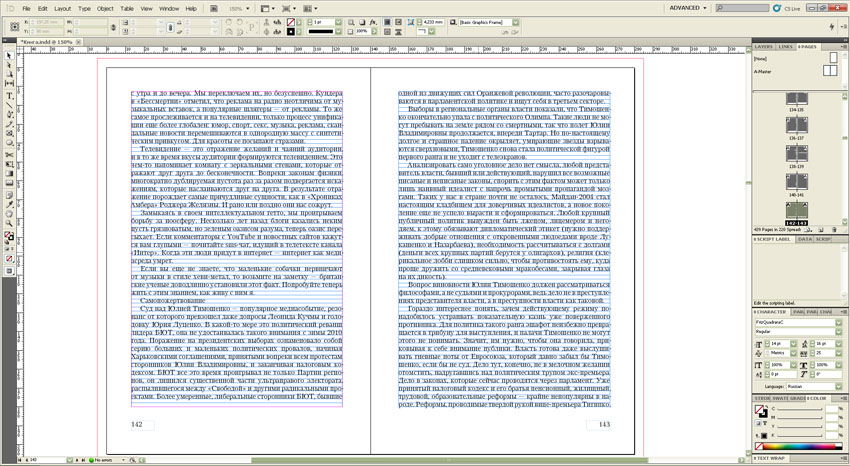Open font family FrizQuadrataC dropdown
This screenshot has height=466, width=850.
tap(839, 322)
